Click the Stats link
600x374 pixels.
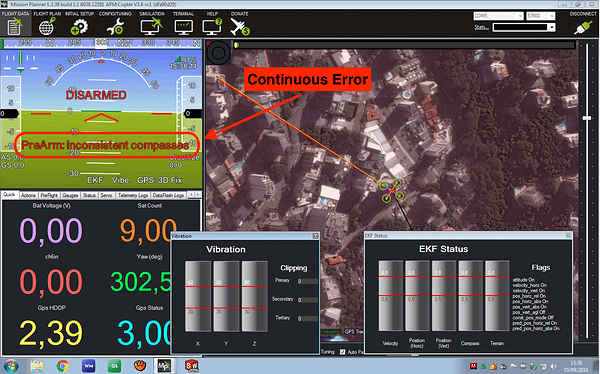click(481, 27)
